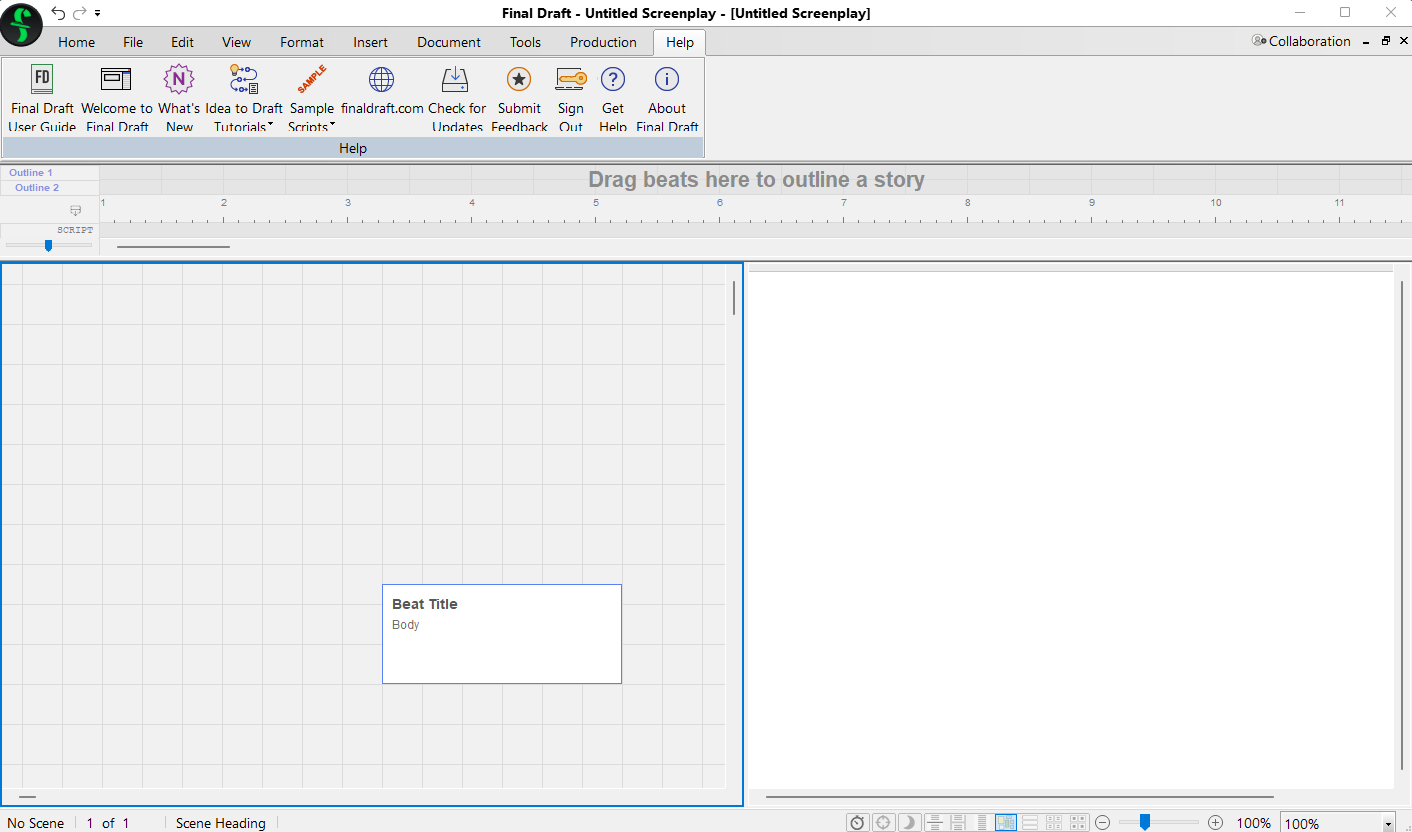Switch to the dense-lines script view icon
This screenshot has width=1412, height=832.
click(982, 822)
